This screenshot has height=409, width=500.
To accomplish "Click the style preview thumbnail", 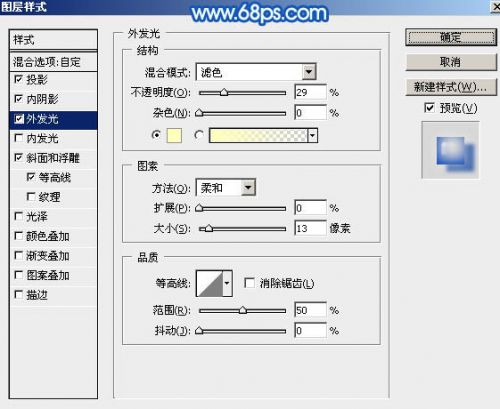I will coord(450,150).
